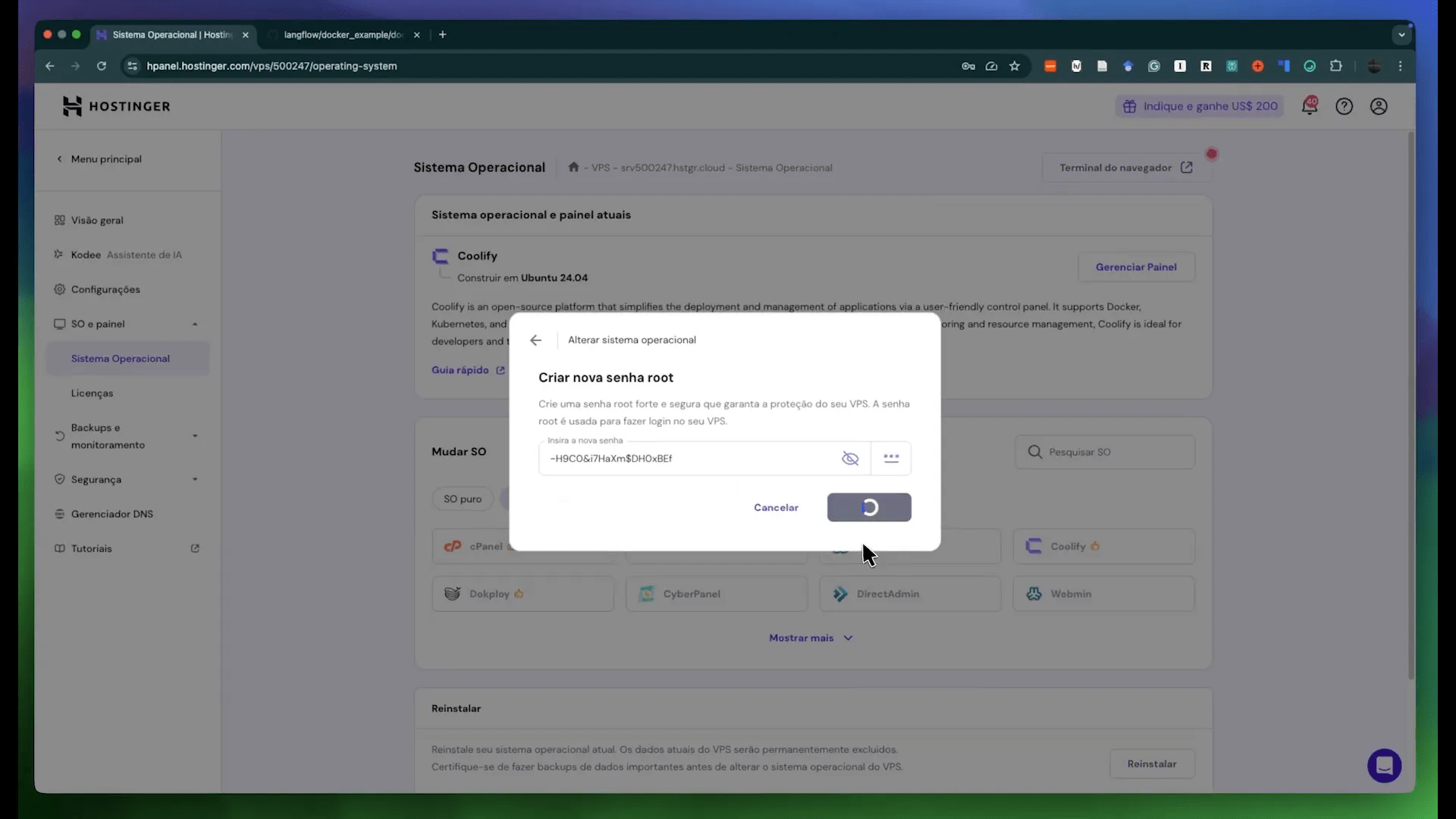Expand Backups e monitoramento section
Screen dimensions: 1456x819
click(x=127, y=436)
